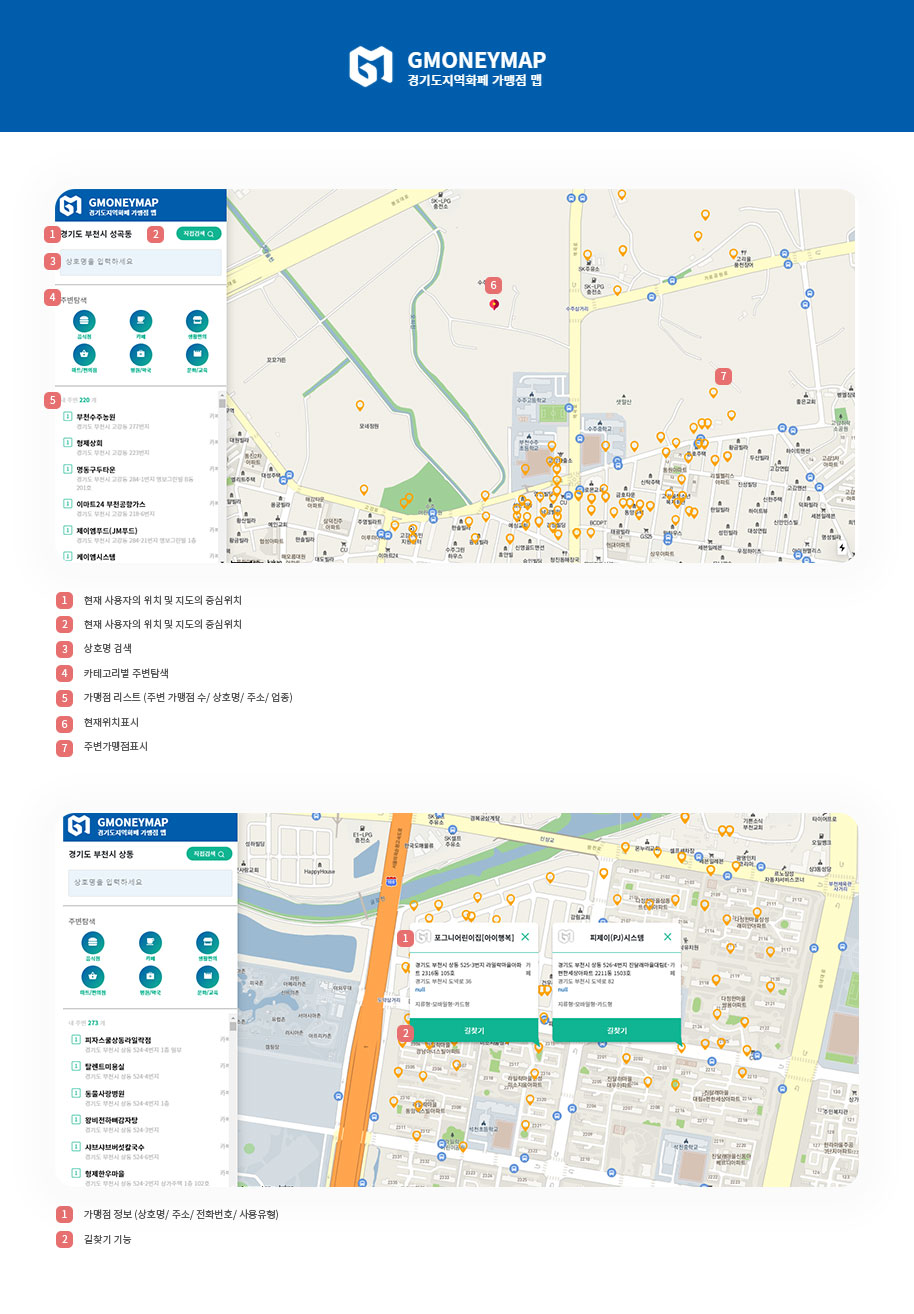This screenshot has width=914, height=1314.
Task: Click info icon beside 제이엠푸드(JM푸드)
Action: tap(67, 531)
